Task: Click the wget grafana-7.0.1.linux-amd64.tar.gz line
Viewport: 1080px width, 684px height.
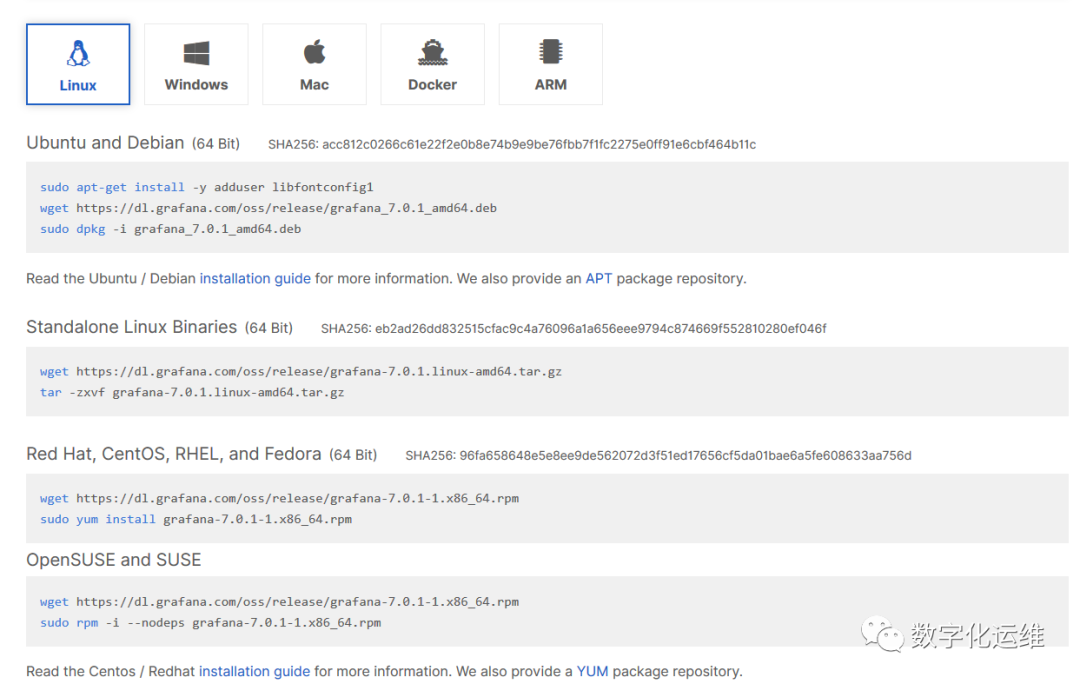Action: coord(301,372)
